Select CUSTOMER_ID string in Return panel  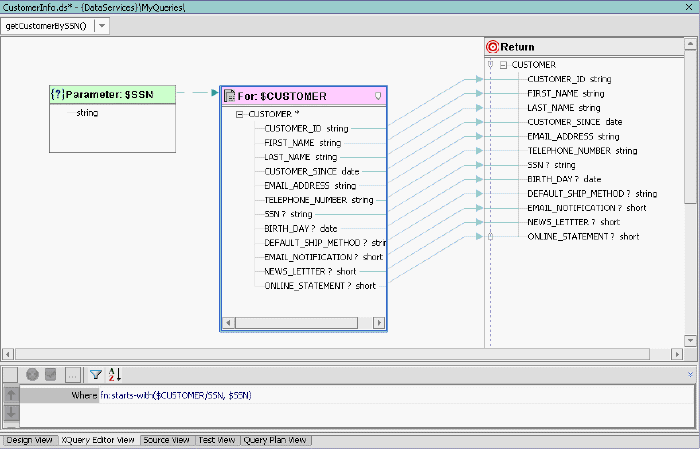[569, 79]
